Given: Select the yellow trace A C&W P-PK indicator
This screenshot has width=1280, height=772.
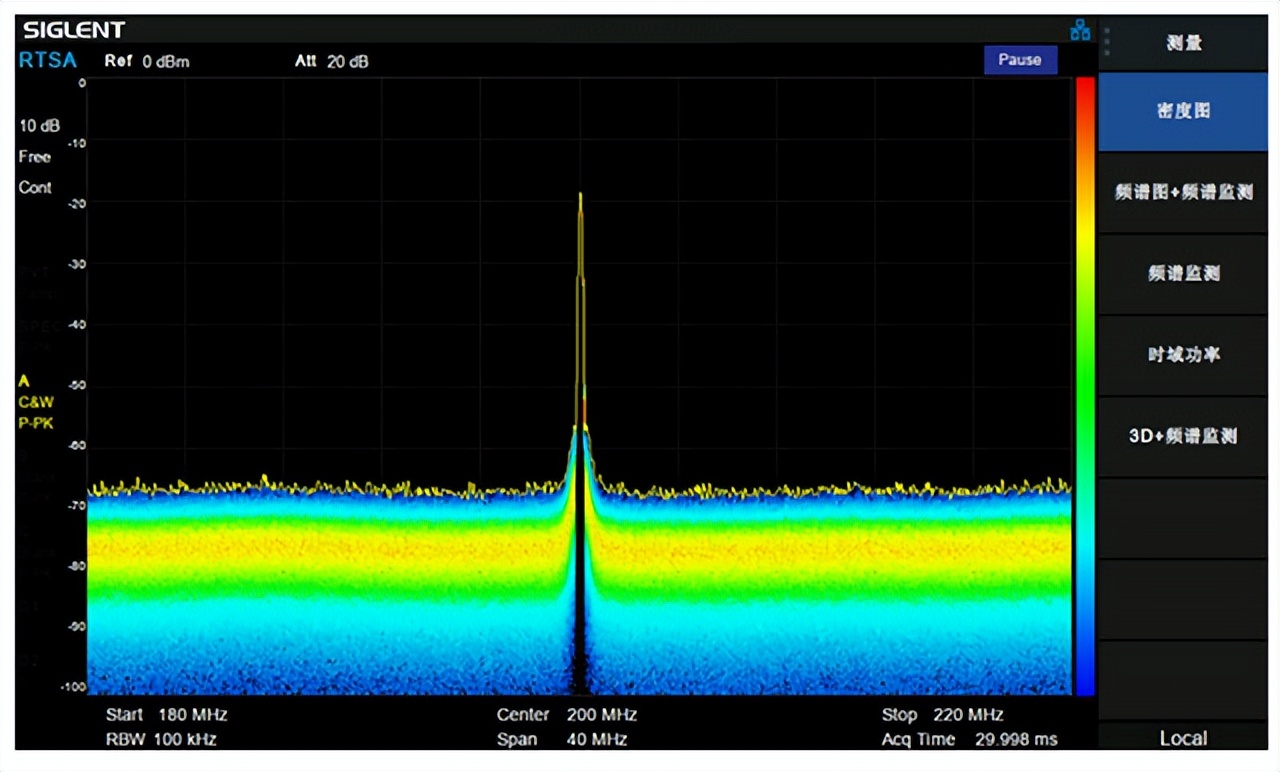Looking at the screenshot, I should coord(35,401).
